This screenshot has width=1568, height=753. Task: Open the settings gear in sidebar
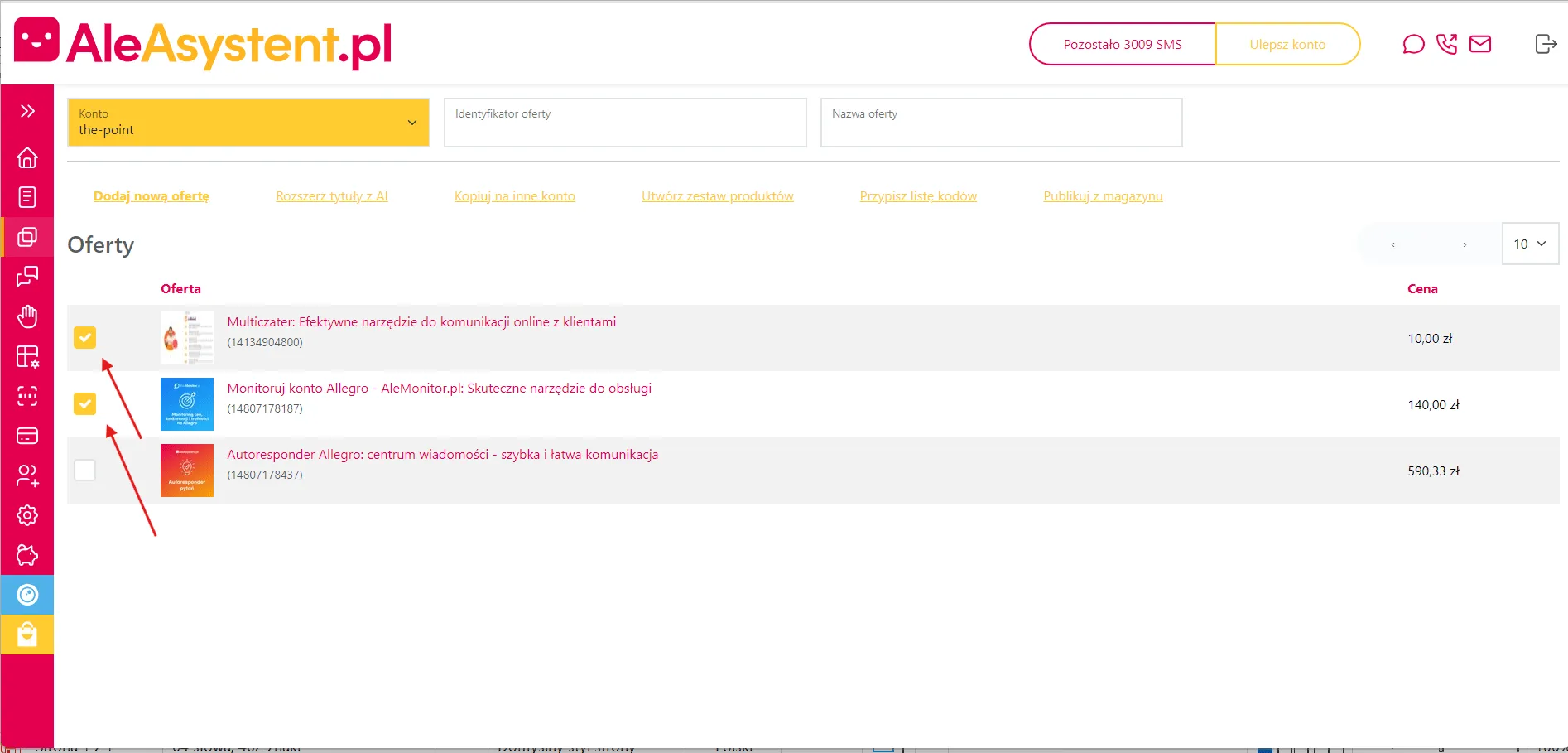[27, 515]
